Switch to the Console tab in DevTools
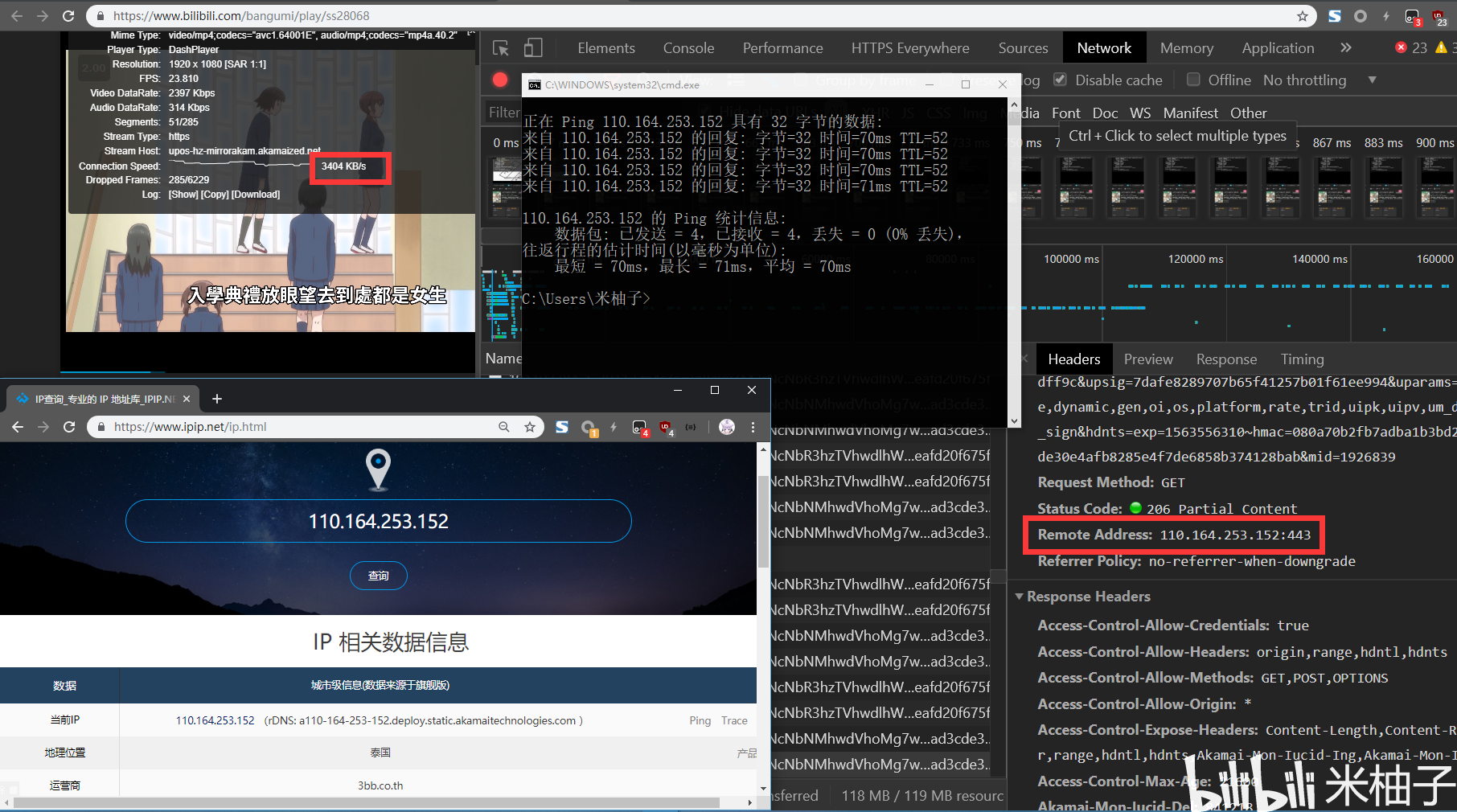 (x=688, y=47)
